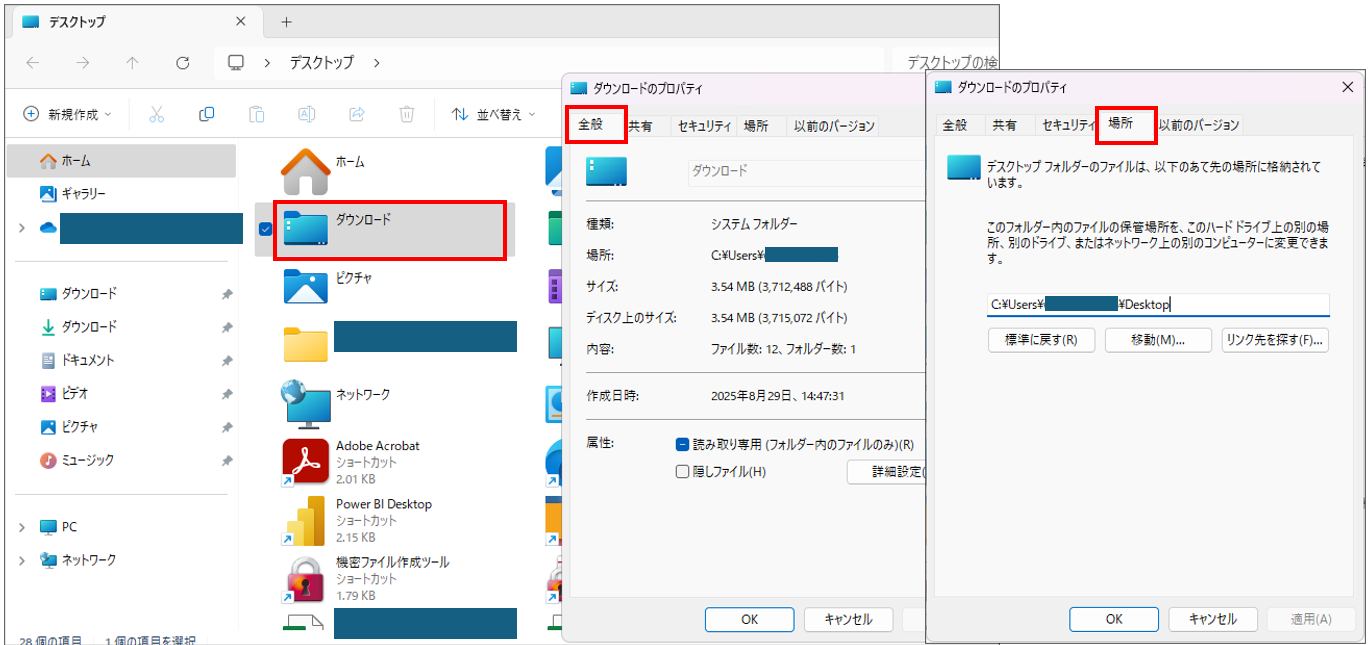
Task: Select the Previous Versions tab in right dialog
Action: 1199,125
